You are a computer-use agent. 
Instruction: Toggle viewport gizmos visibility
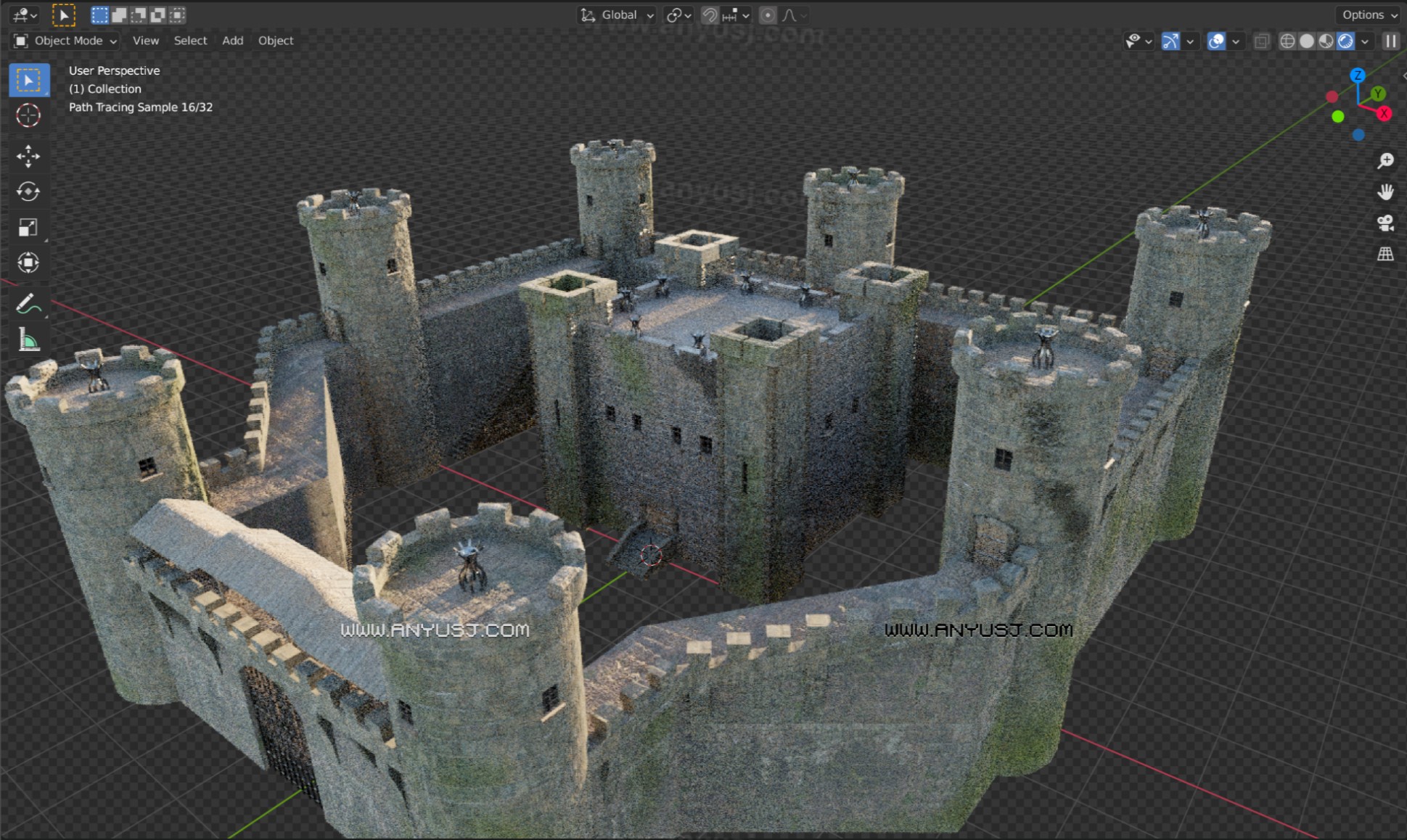click(1170, 41)
